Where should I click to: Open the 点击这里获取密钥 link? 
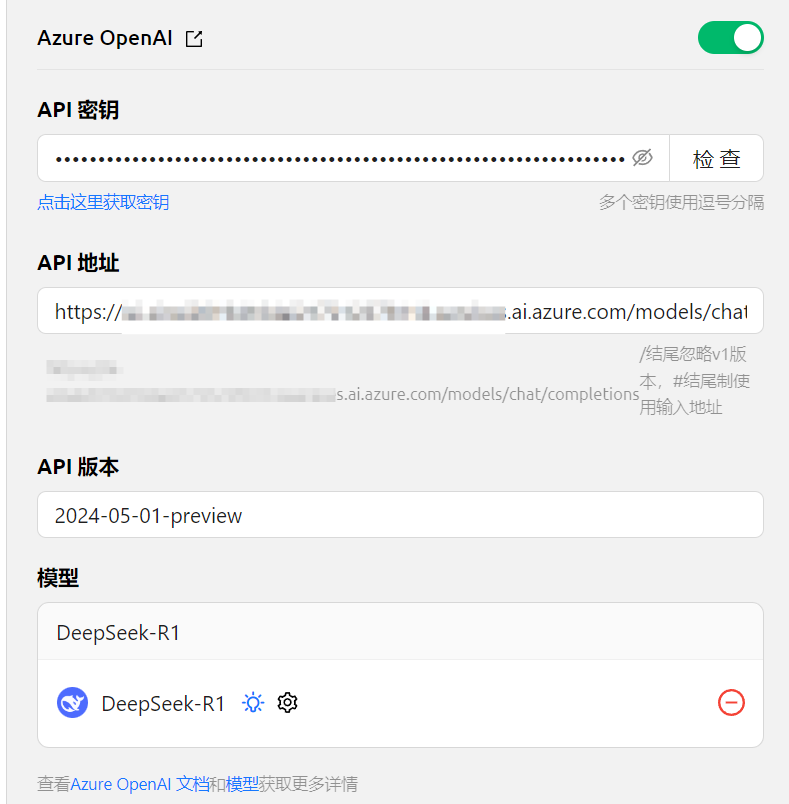(103, 202)
